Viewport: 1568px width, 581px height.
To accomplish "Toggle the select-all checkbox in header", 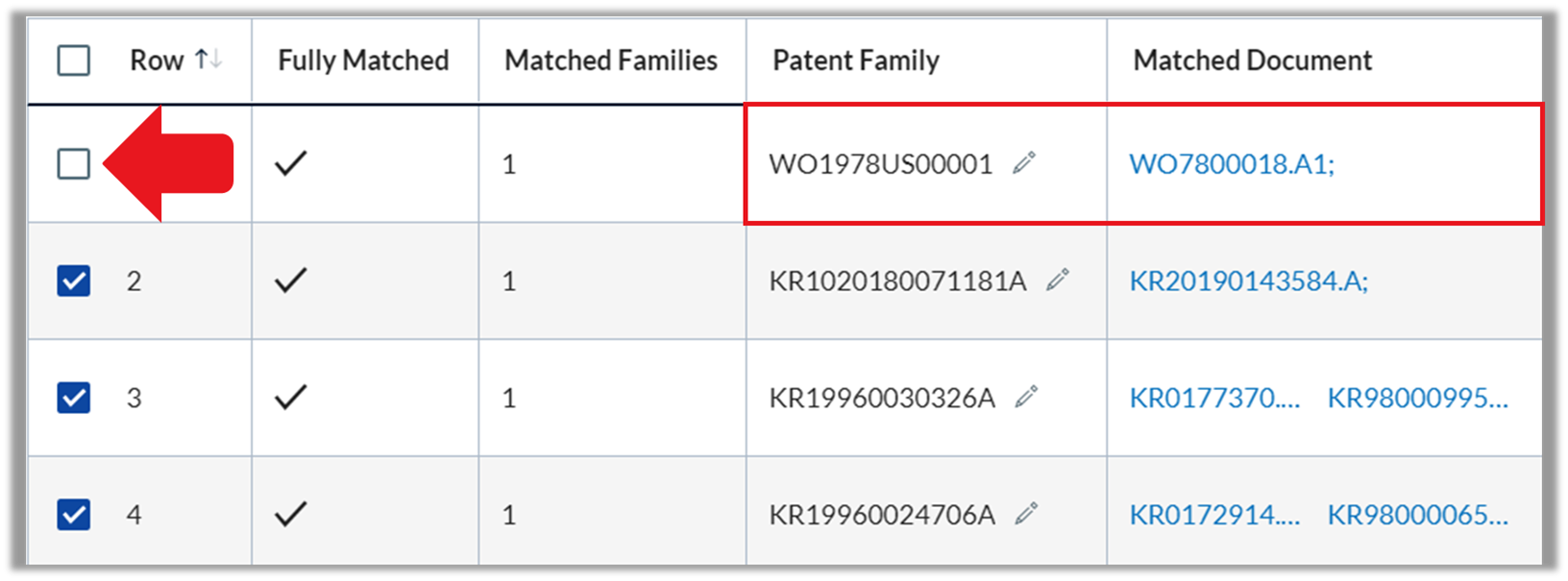I will point(74,61).
